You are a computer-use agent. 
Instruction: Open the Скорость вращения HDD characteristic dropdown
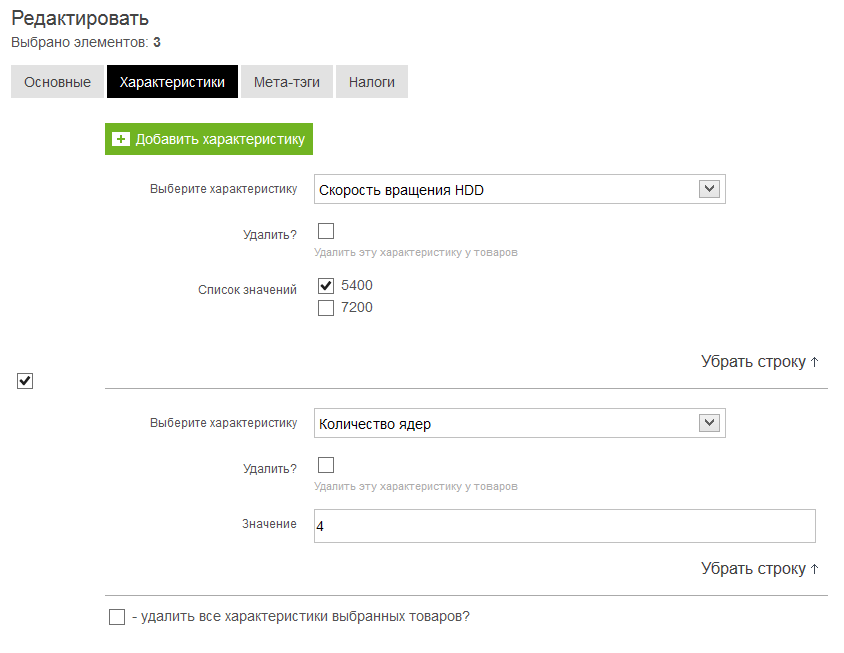coord(519,189)
